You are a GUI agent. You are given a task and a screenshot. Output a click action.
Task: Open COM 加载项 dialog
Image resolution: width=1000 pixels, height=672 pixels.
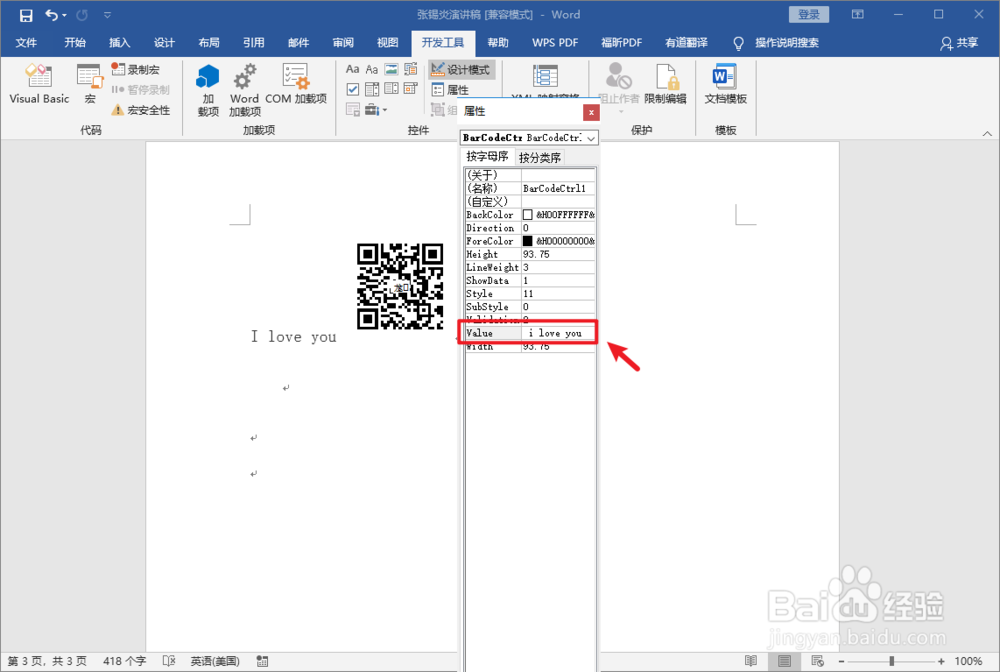coord(296,84)
